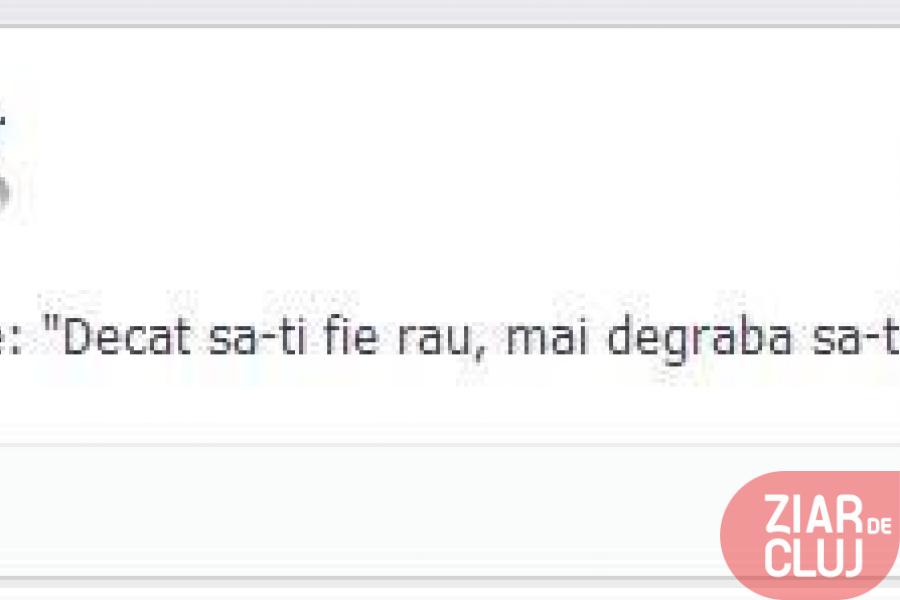
Task: Click the word "Decat" in the quote
Action: point(127,337)
